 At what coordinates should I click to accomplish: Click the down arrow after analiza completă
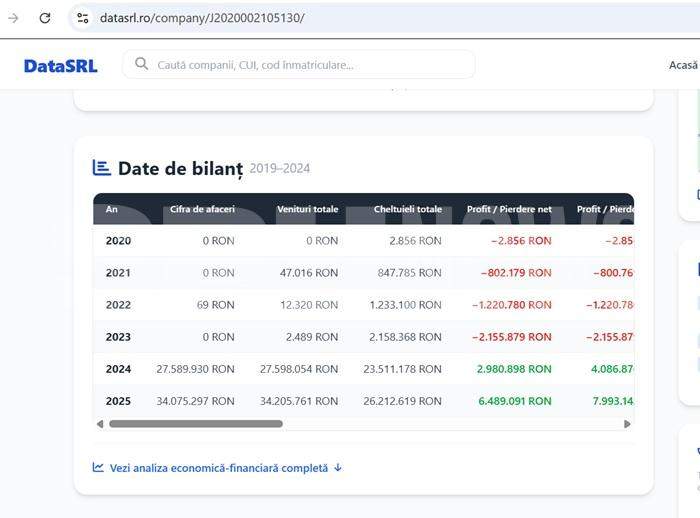pyautogui.click(x=338, y=468)
